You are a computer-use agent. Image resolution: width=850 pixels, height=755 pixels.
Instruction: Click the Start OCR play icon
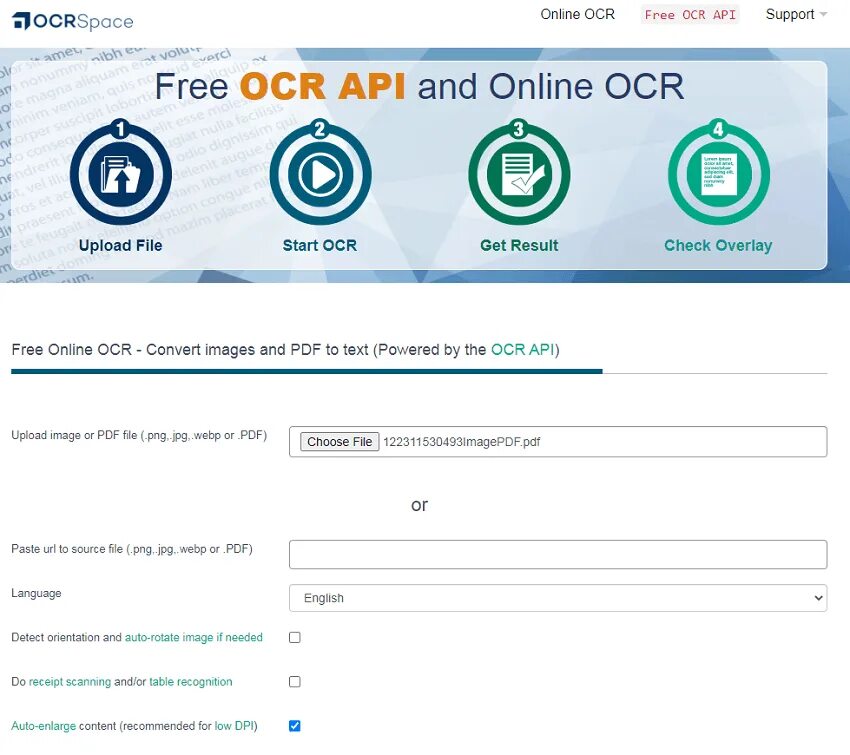320,175
